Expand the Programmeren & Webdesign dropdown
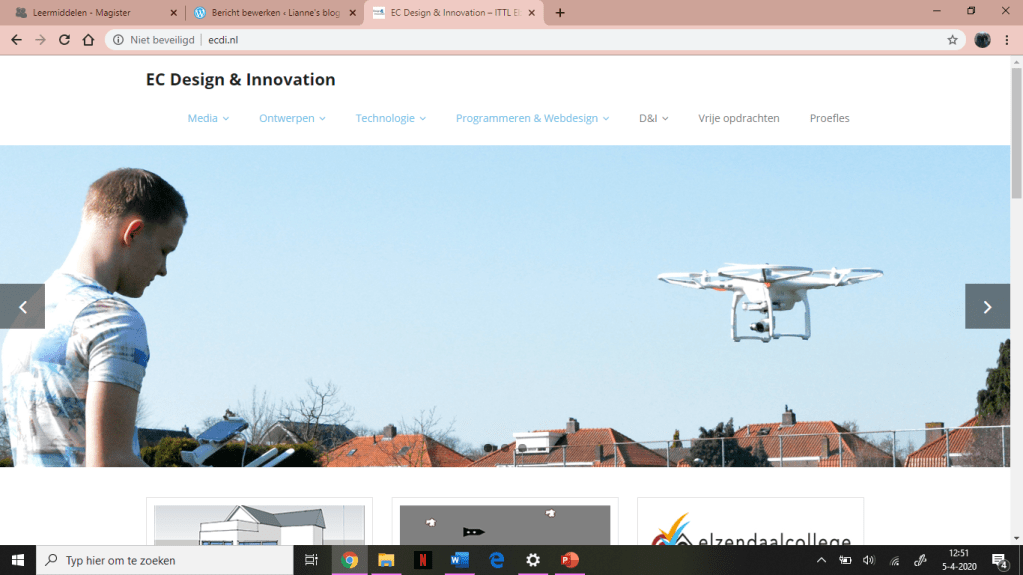The image size is (1023, 575). pyautogui.click(x=532, y=118)
